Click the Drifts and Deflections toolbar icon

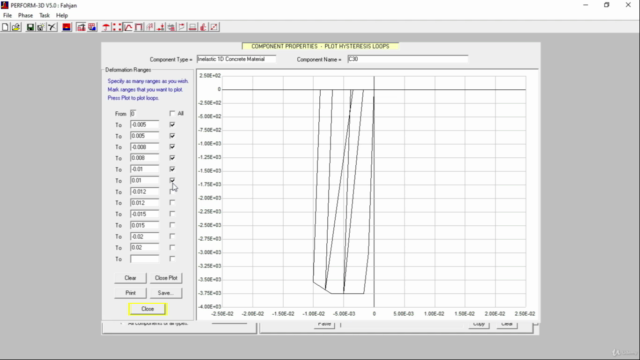point(171,27)
